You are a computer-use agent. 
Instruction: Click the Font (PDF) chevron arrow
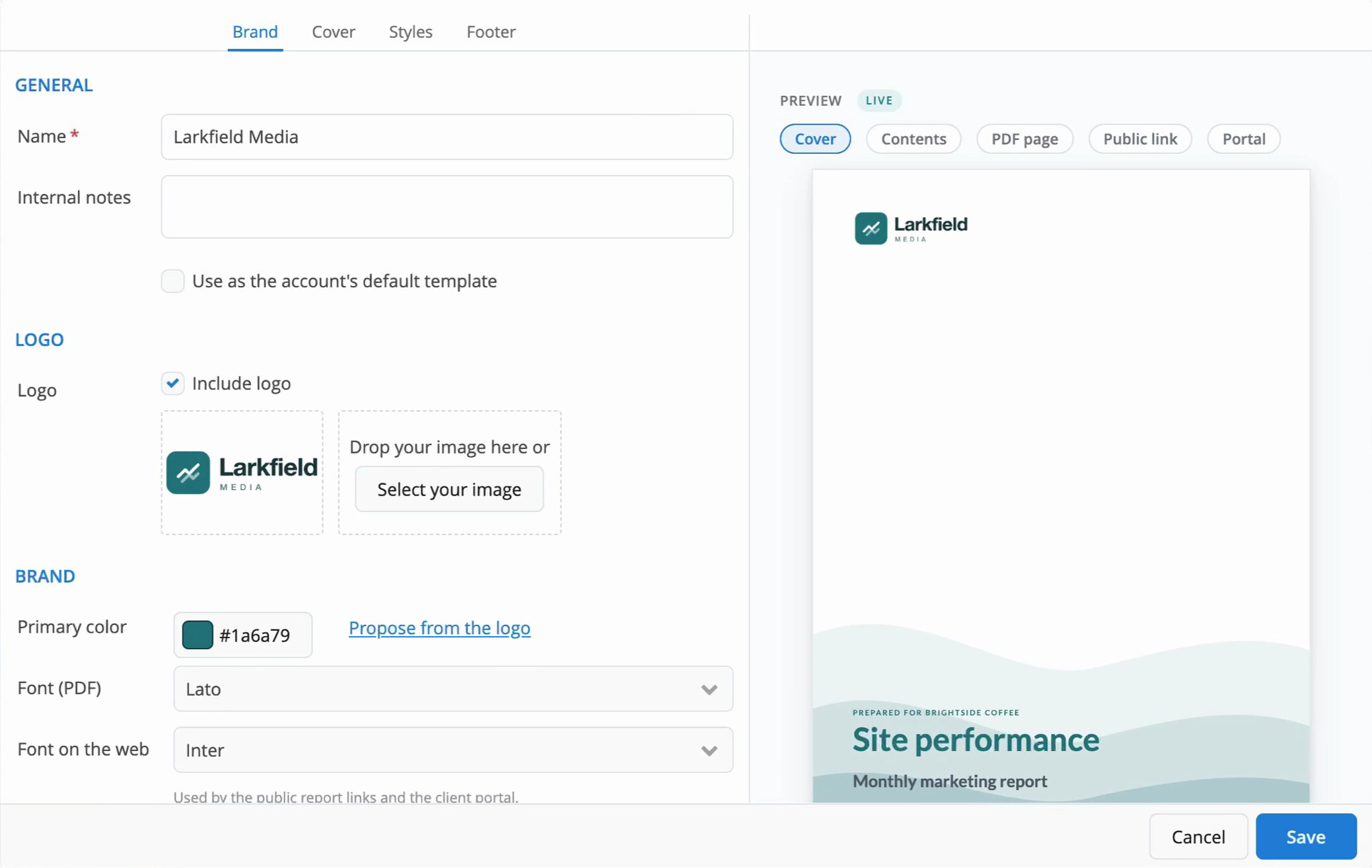point(709,689)
